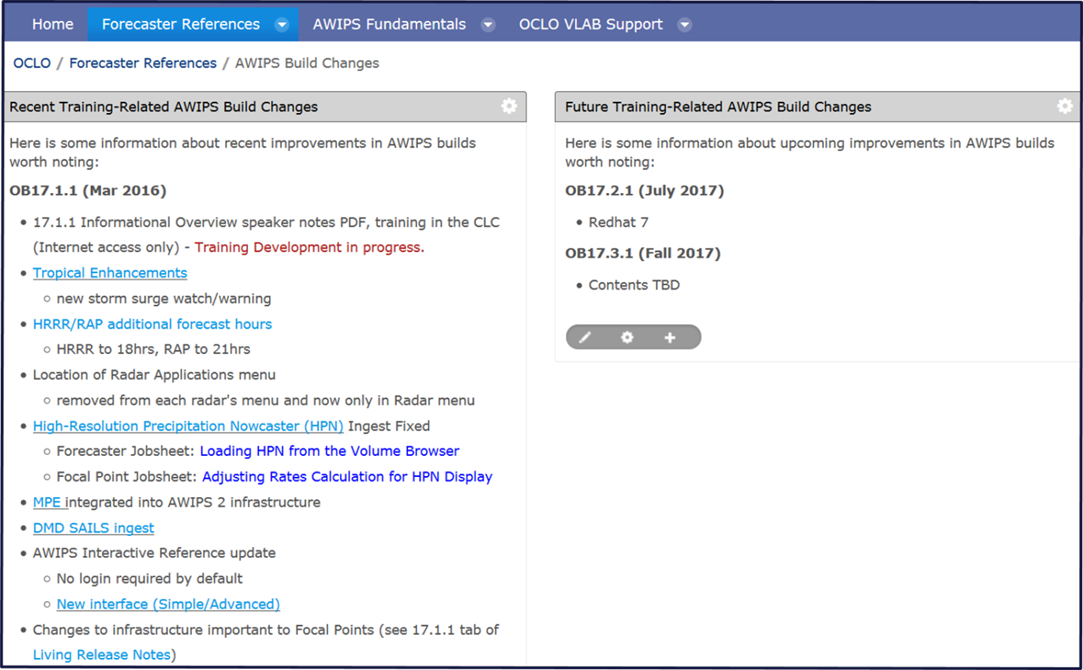Image resolution: width=1083 pixels, height=670 pixels.
Task: Click the Forecaster References breadcrumb link
Action: 143,63
